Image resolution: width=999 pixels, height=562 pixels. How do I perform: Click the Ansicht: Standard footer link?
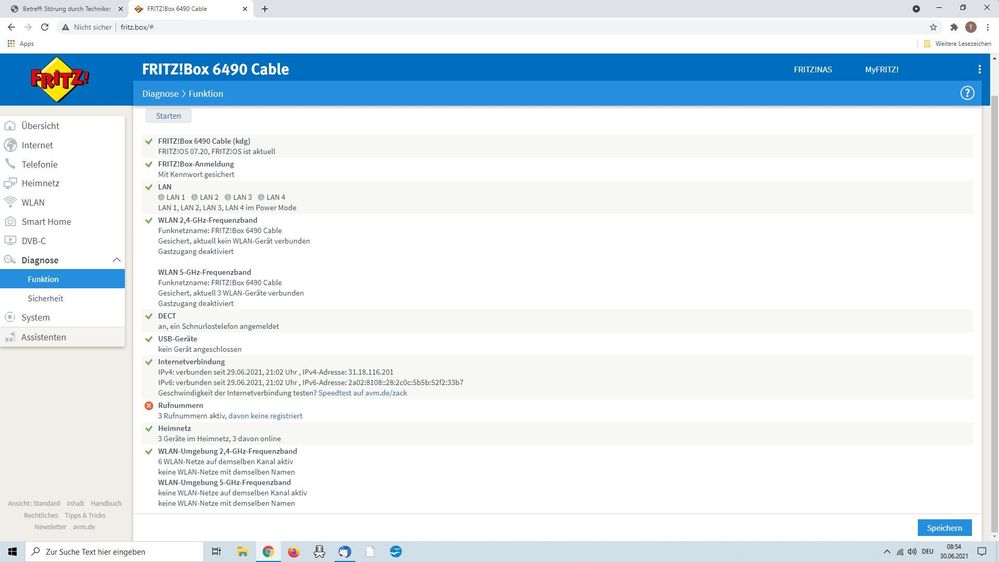(x=34, y=503)
